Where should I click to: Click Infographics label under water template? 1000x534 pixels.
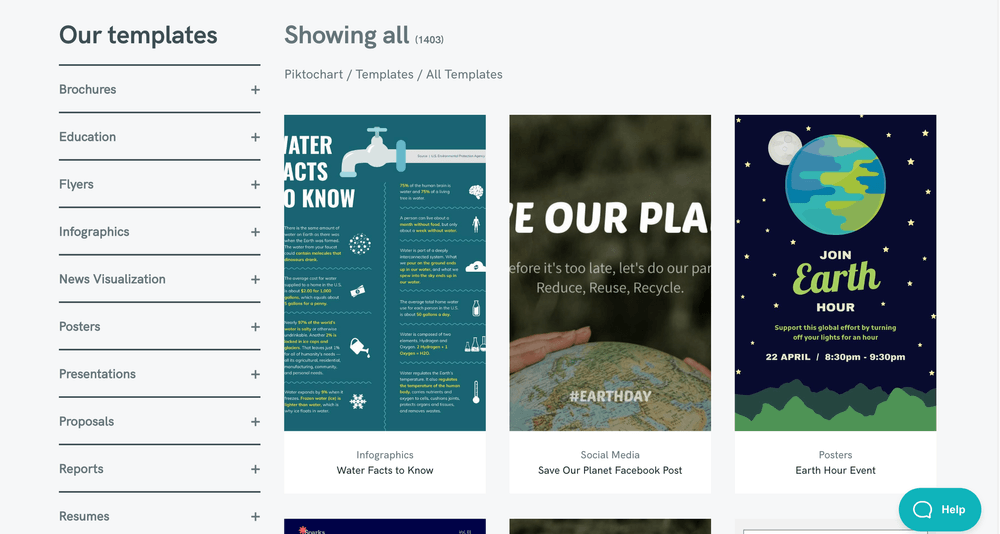click(x=385, y=455)
